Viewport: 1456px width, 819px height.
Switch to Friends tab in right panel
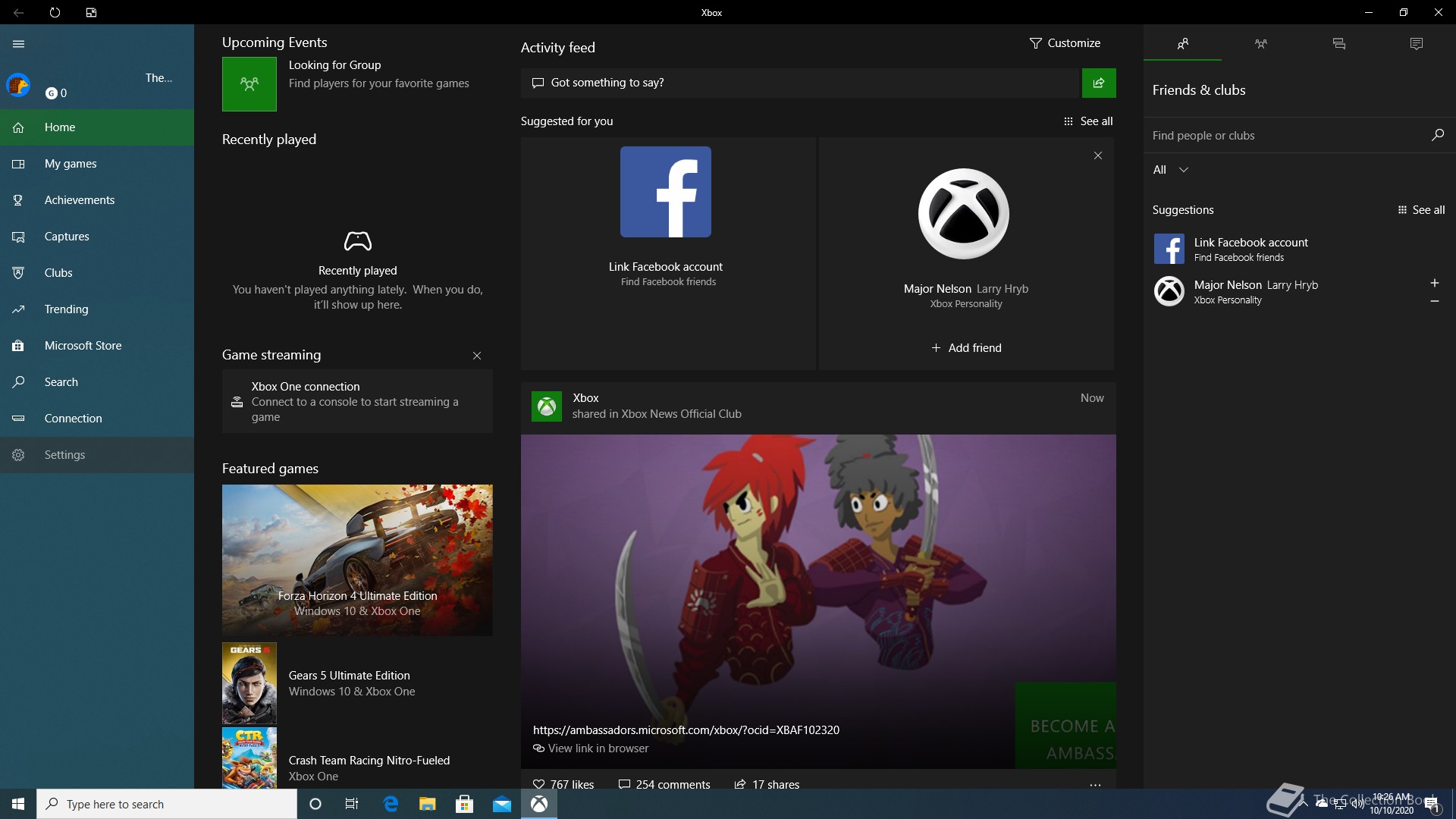[x=1182, y=43]
